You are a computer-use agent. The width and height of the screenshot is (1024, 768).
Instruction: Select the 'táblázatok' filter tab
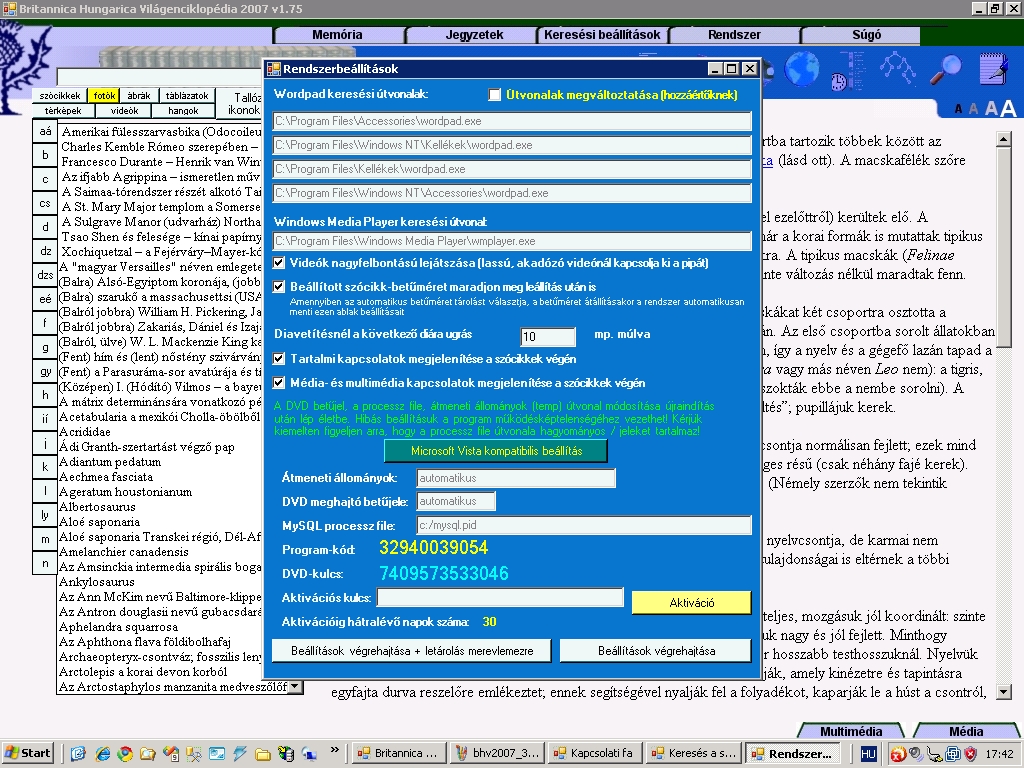(187, 95)
